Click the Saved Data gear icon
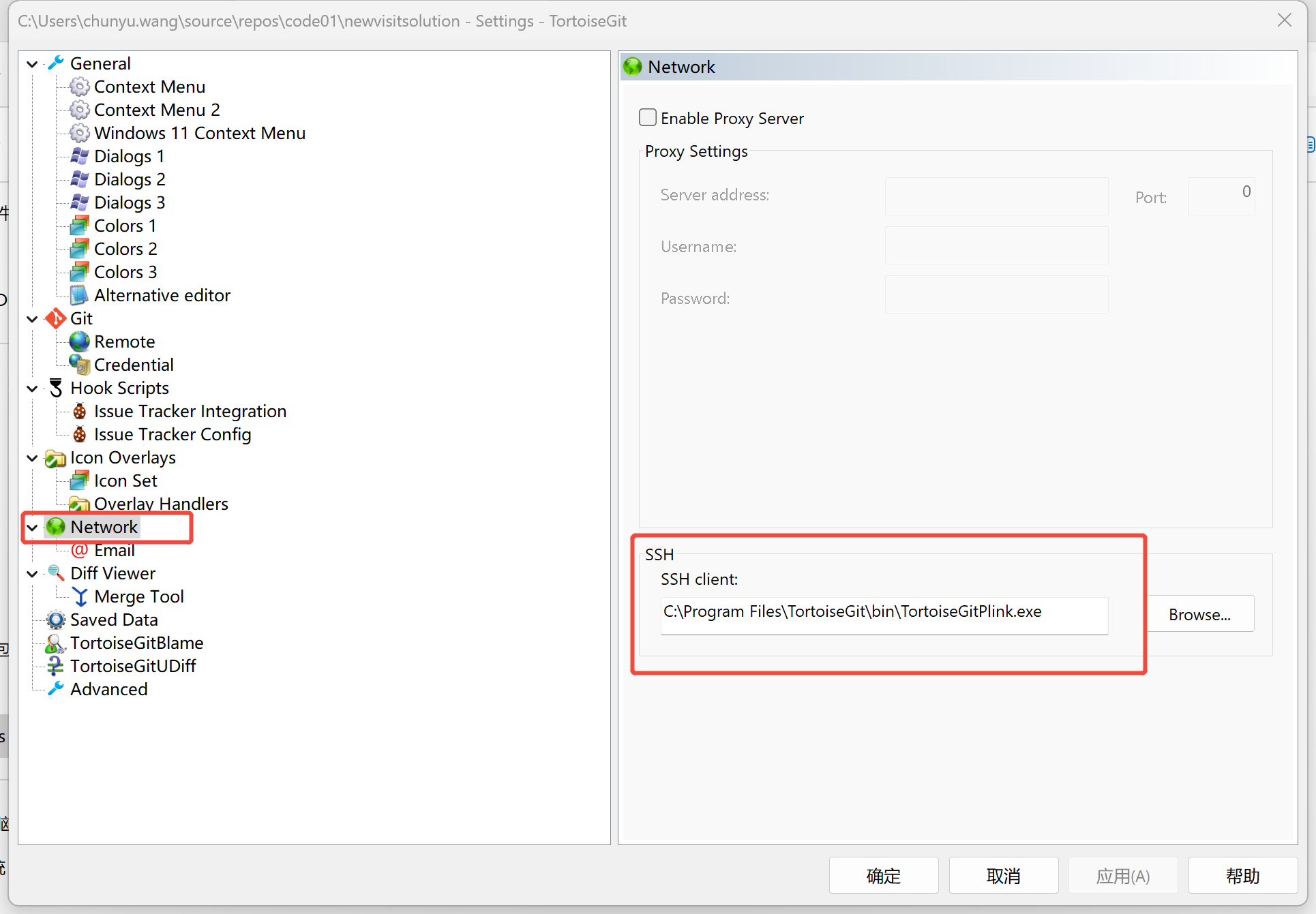The height and width of the screenshot is (914, 1316). tap(56, 620)
